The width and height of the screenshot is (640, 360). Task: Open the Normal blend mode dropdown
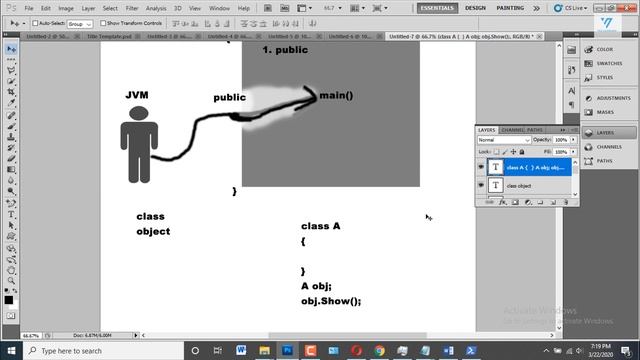point(504,140)
